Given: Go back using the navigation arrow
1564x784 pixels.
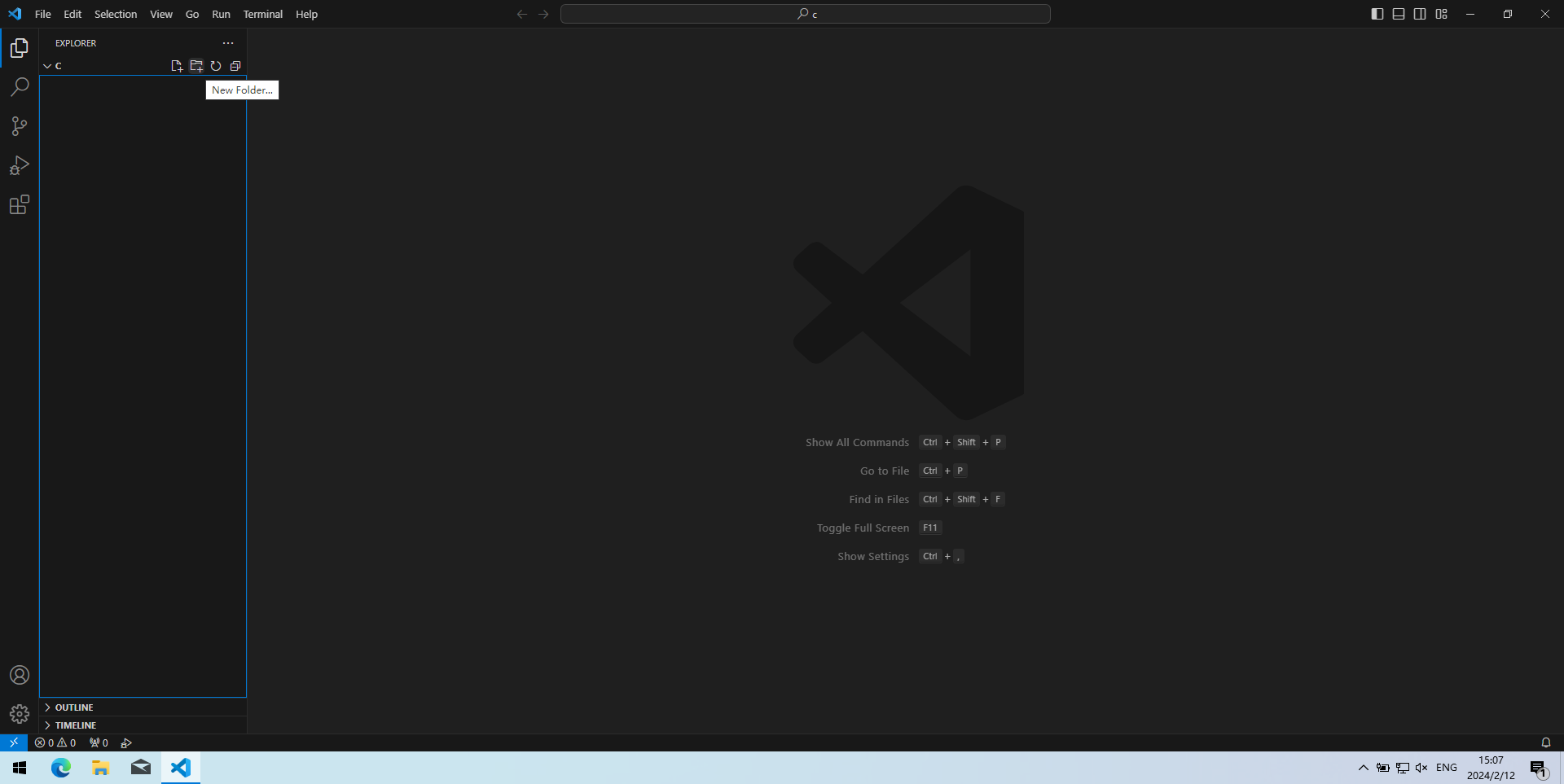Looking at the screenshot, I should pos(522,14).
